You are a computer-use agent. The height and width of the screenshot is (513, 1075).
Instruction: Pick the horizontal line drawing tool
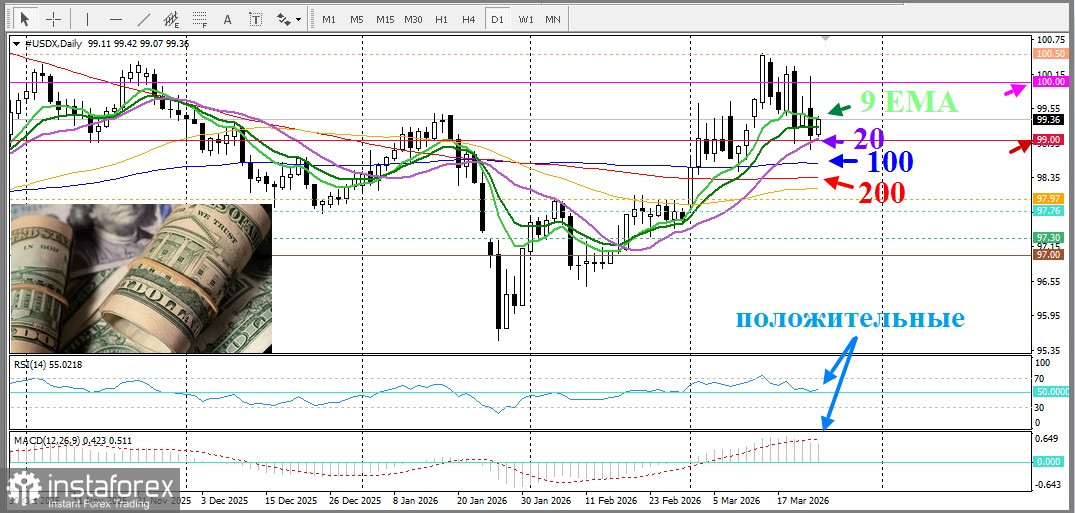(116, 18)
